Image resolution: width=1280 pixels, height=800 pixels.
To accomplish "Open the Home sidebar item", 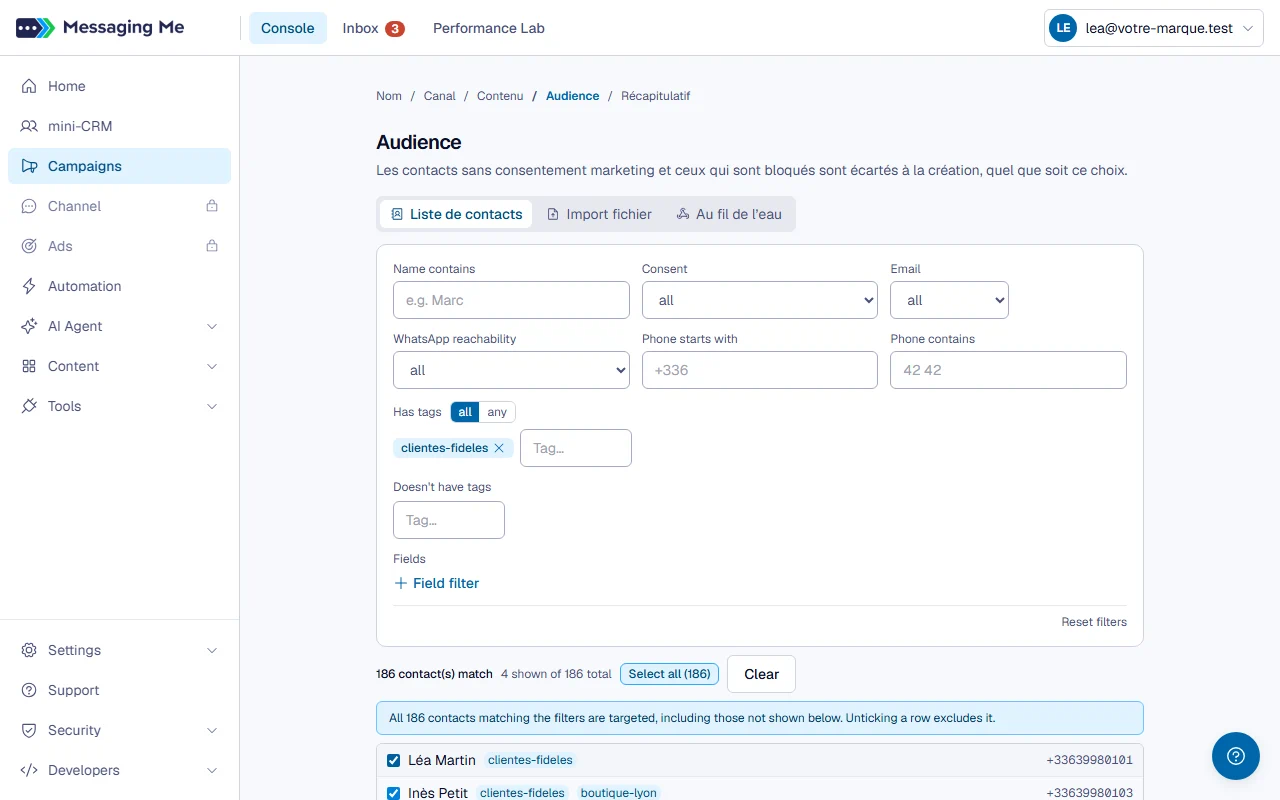I will click(x=119, y=86).
